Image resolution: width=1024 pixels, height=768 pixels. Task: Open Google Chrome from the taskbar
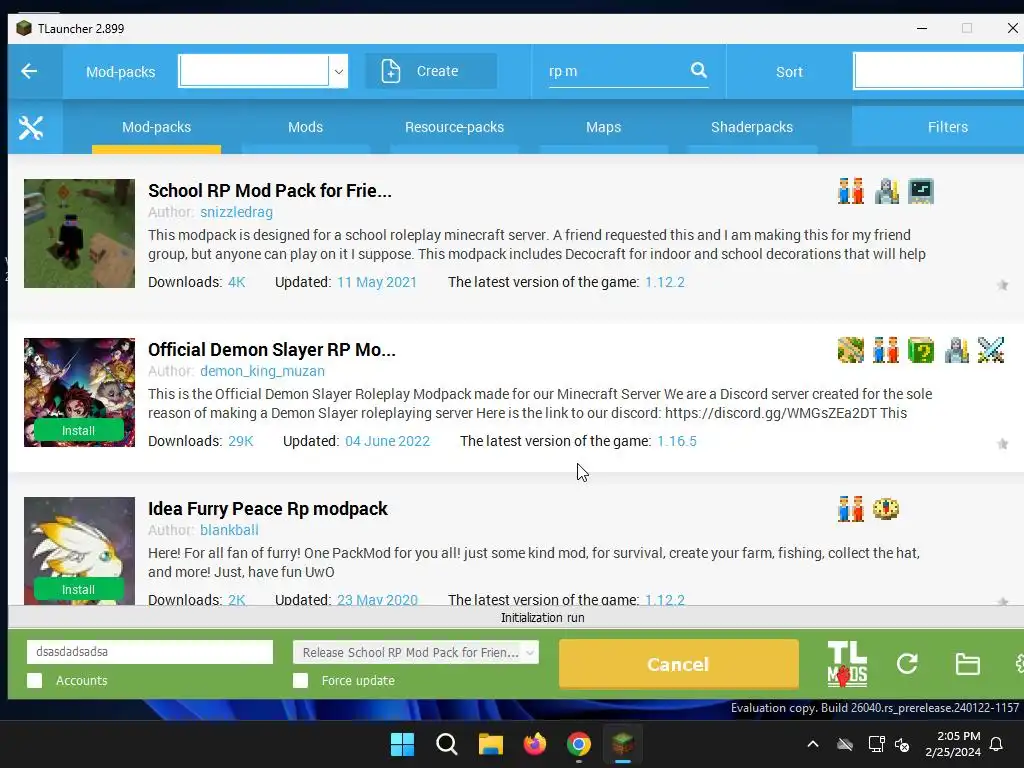pos(579,744)
